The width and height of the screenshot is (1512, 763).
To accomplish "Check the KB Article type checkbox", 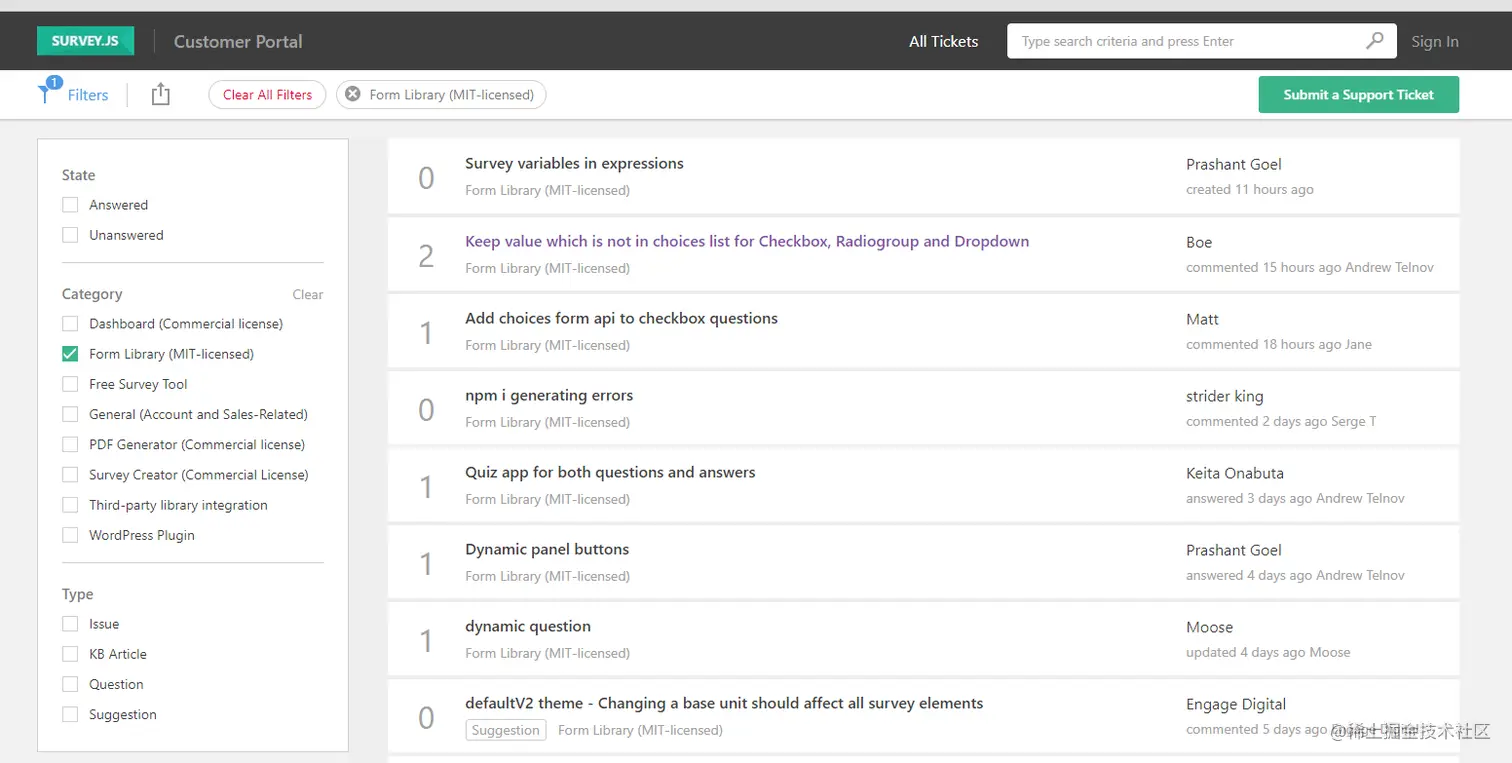I will pyautogui.click(x=70, y=653).
